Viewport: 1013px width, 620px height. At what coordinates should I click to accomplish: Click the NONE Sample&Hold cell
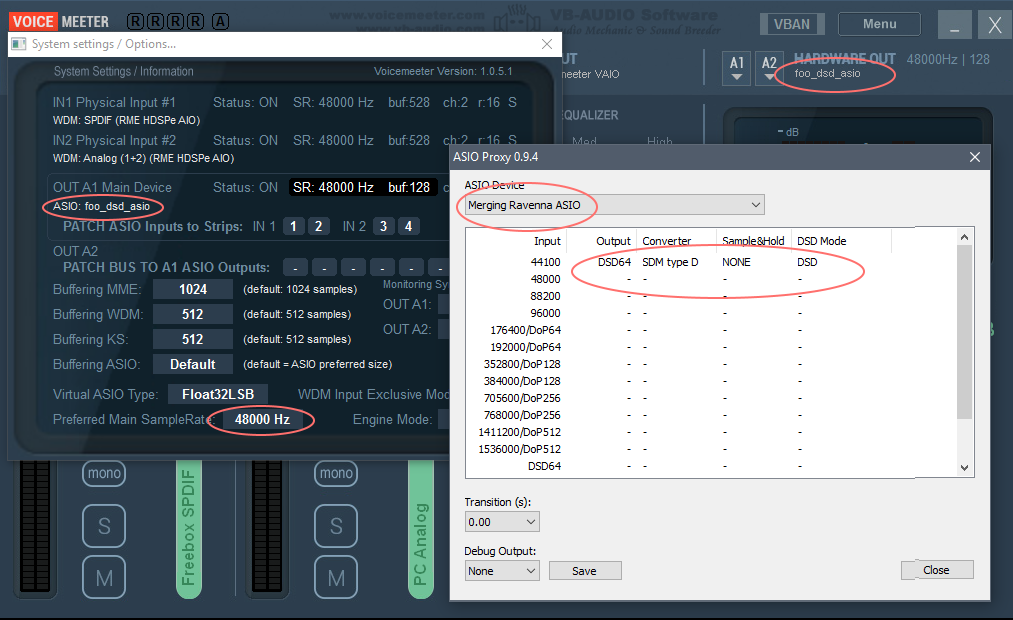(736, 262)
